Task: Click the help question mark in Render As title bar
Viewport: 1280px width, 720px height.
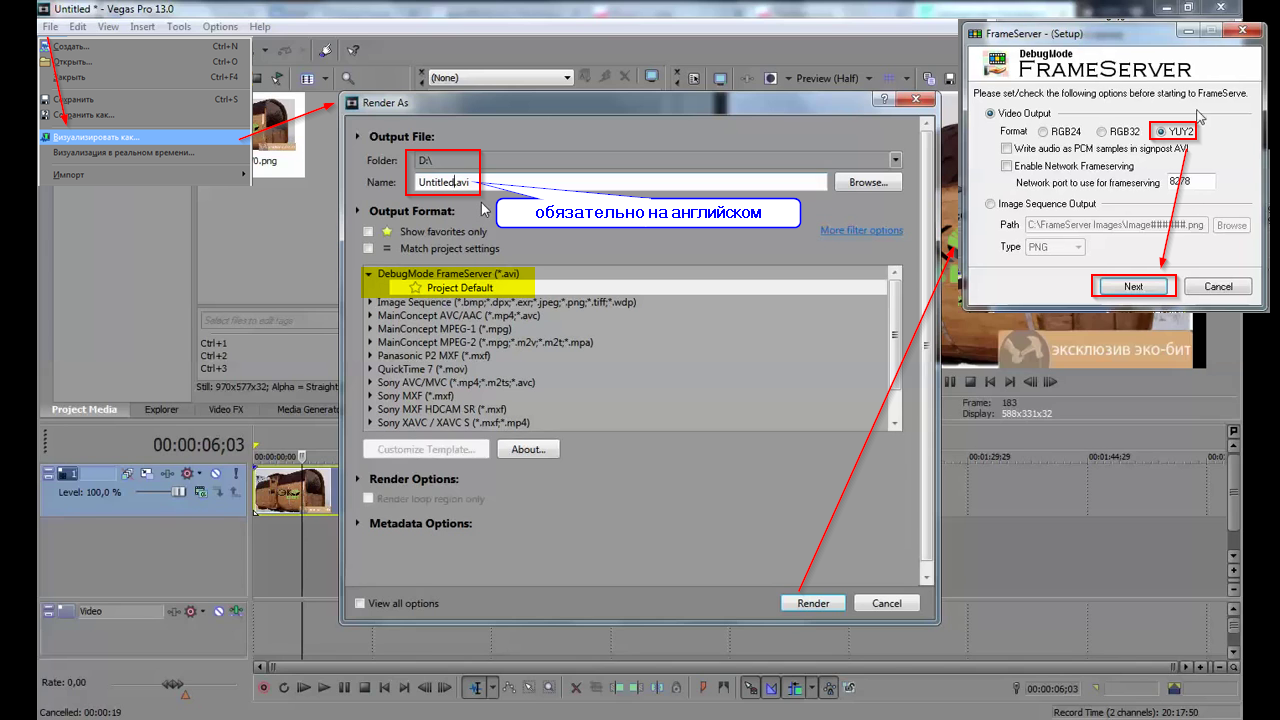Action: (882, 100)
